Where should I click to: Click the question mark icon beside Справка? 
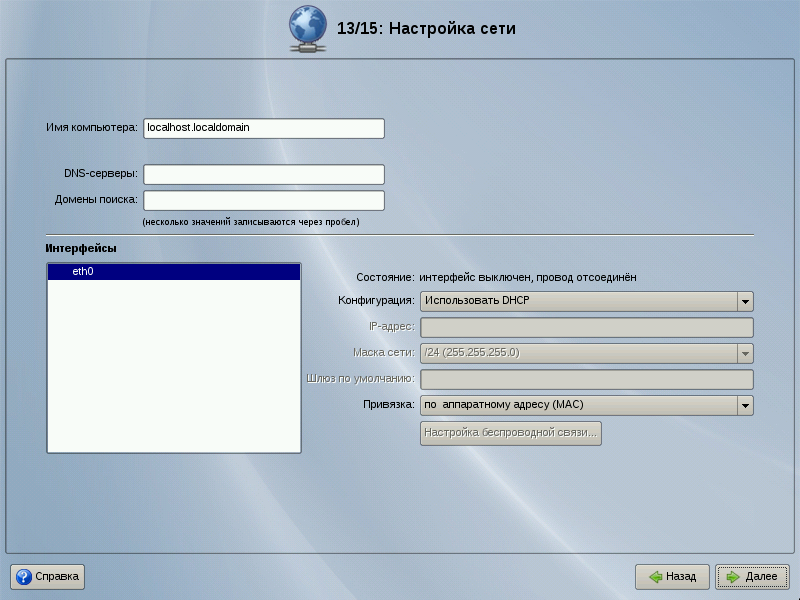[x=24, y=577]
